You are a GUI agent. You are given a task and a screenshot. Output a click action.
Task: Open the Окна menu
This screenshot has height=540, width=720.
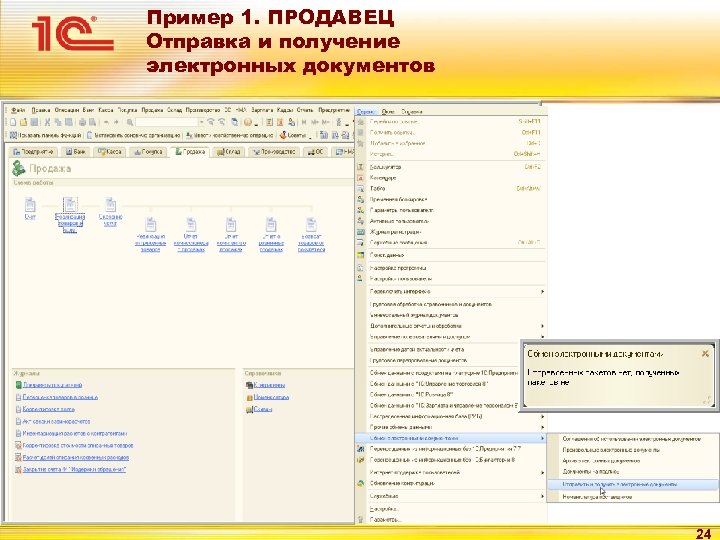[388, 112]
